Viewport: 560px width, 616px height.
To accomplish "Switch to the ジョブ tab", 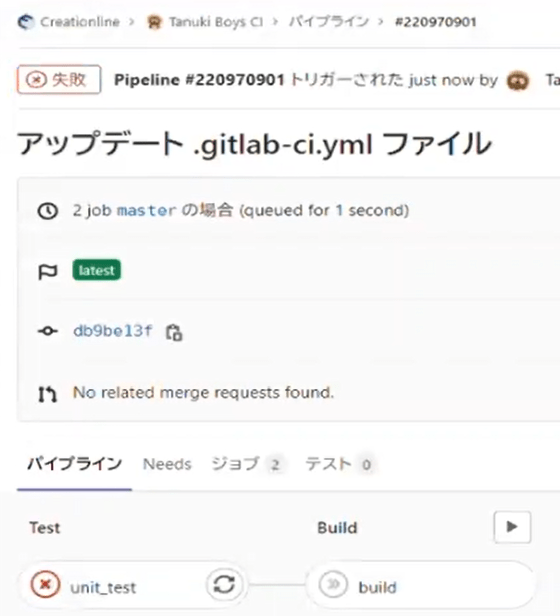I will 246,464.
